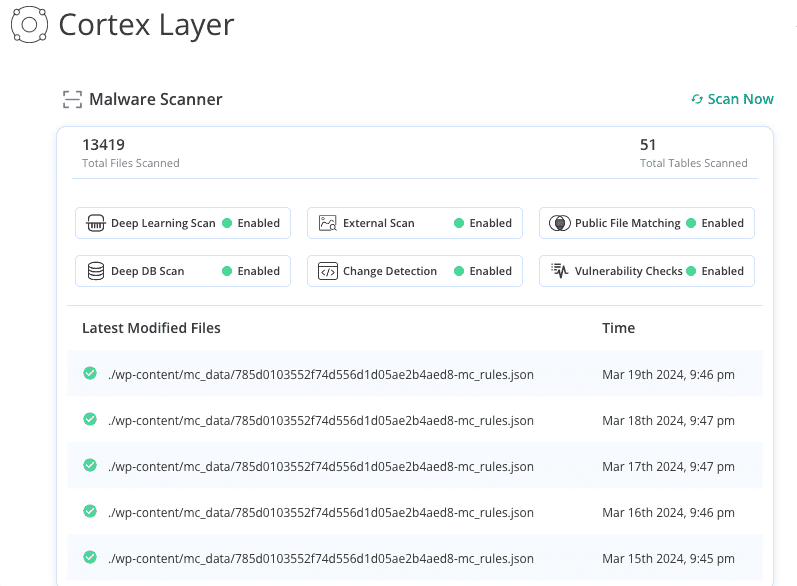Click Enabled text beside Public File Matching
Image resolution: width=797 pixels, height=586 pixels.
pos(722,223)
